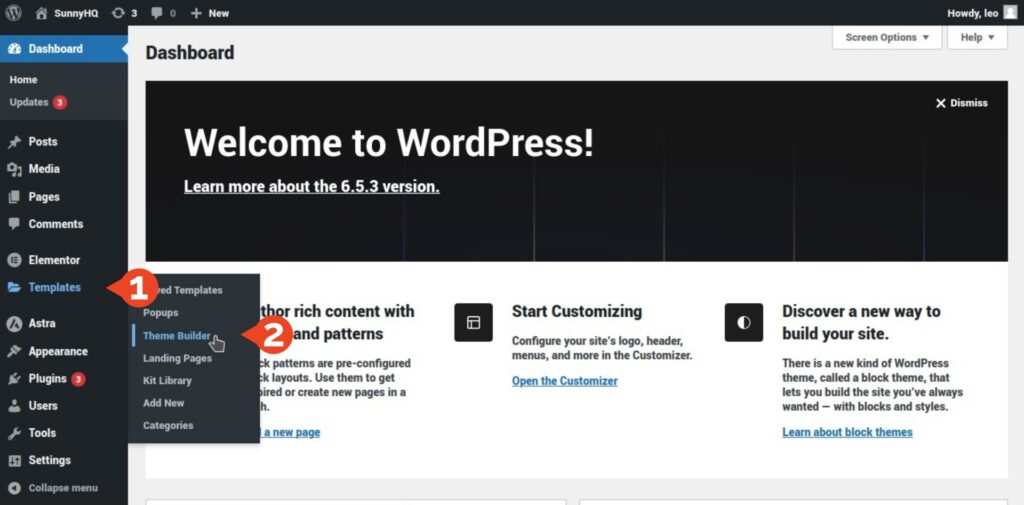Open the Posts menu label

43,142
